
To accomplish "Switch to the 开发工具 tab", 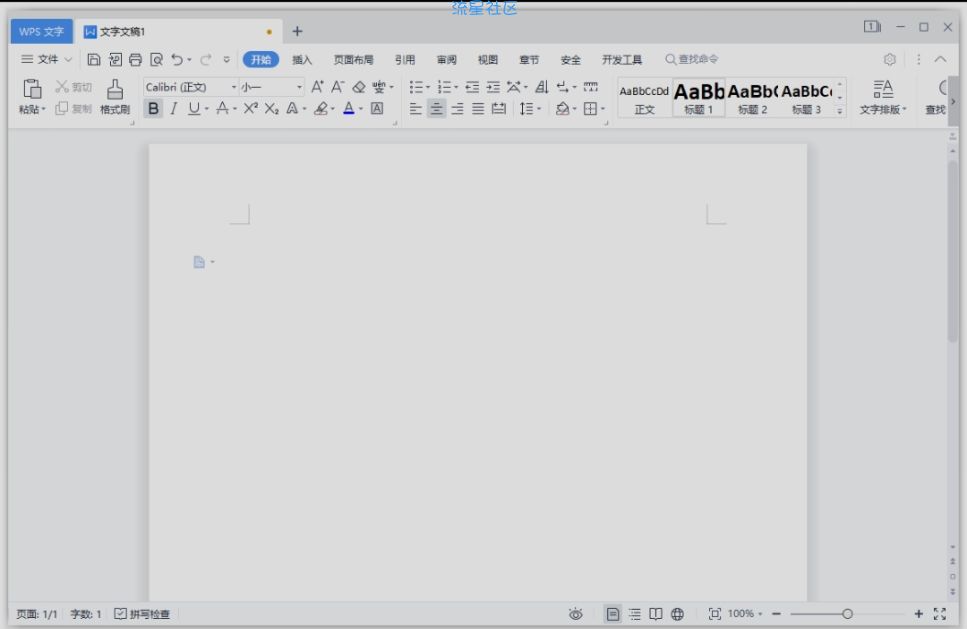I will click(x=622, y=60).
